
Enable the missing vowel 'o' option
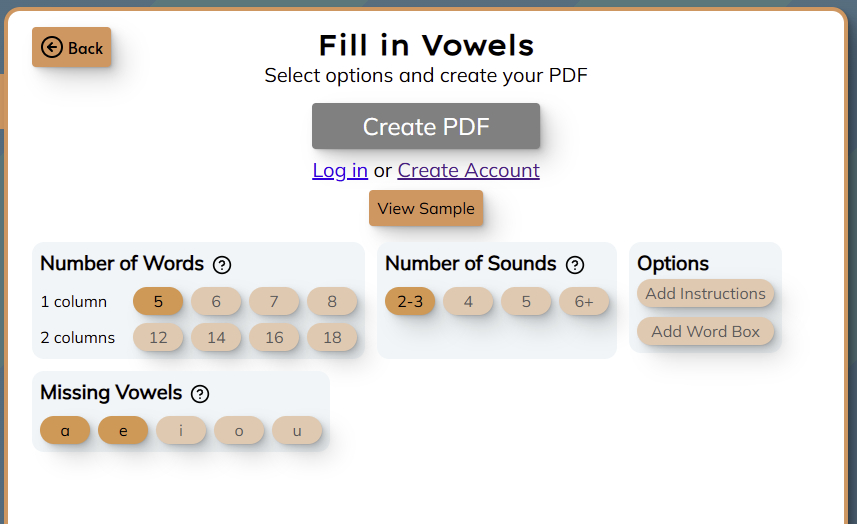point(239,431)
